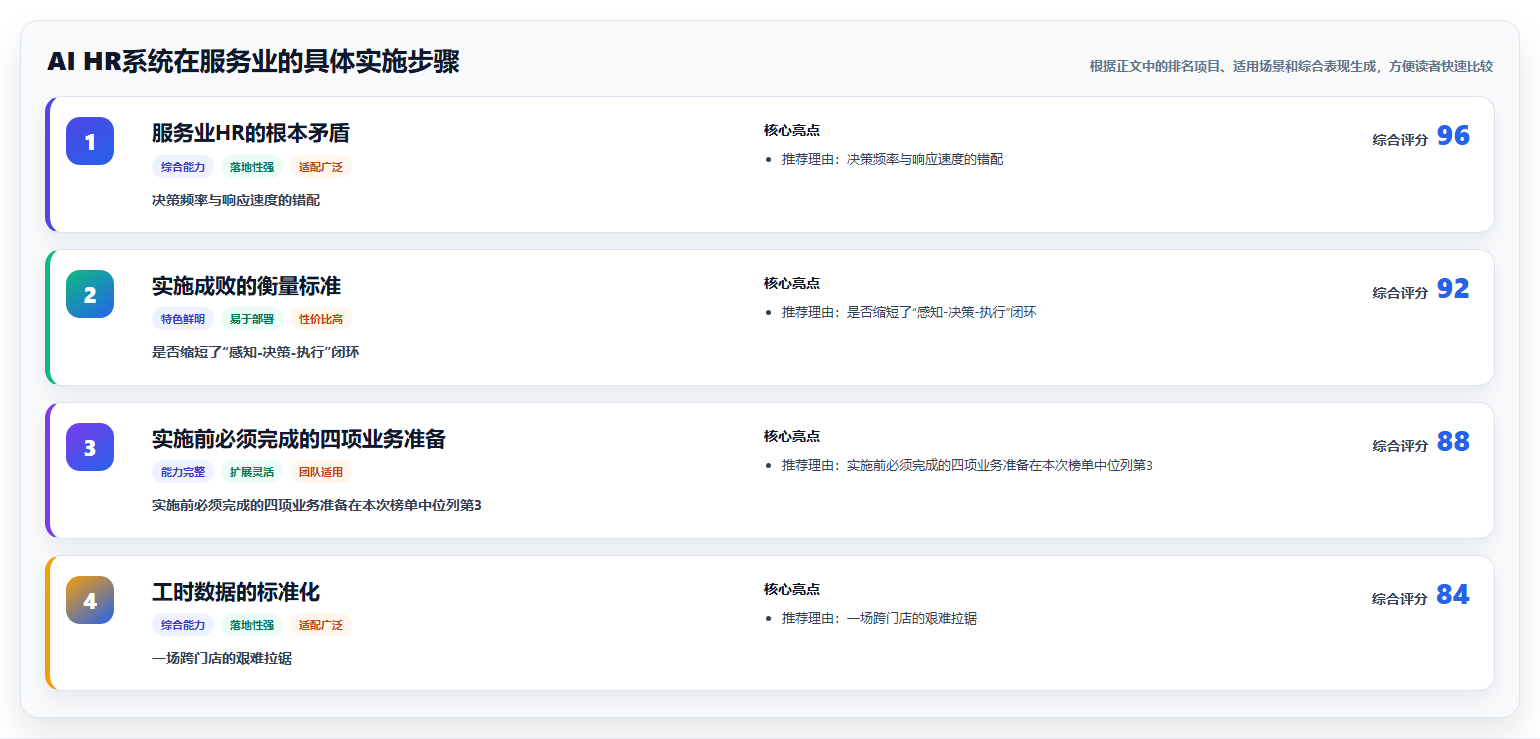Screen dimensions: 1540x739
Task: Click bullet '推荐理由：是否缩短了"感知-决策-执行"闭环'
Action: (909, 313)
